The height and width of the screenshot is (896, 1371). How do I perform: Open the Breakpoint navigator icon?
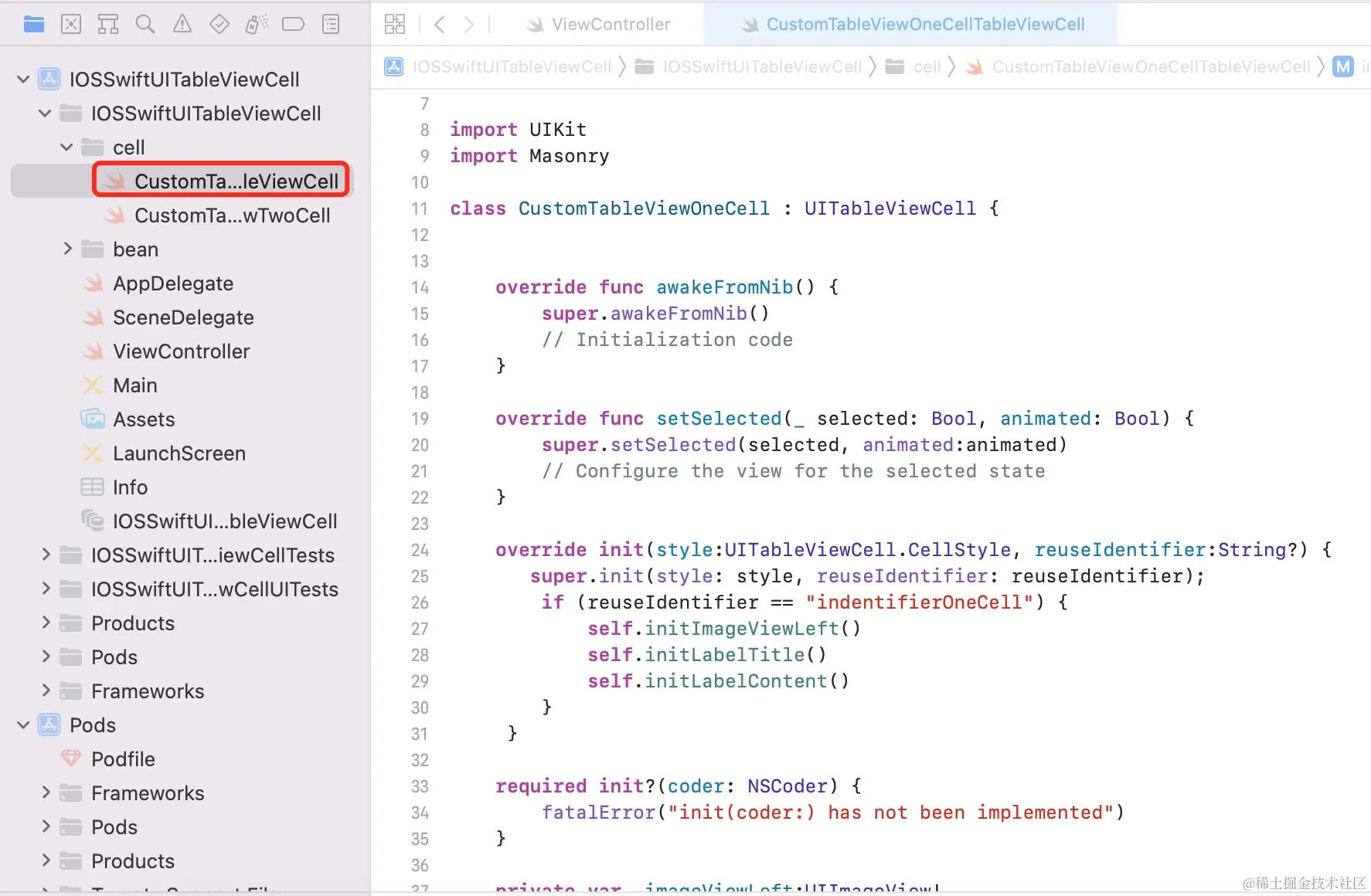pyautogui.click(x=294, y=25)
